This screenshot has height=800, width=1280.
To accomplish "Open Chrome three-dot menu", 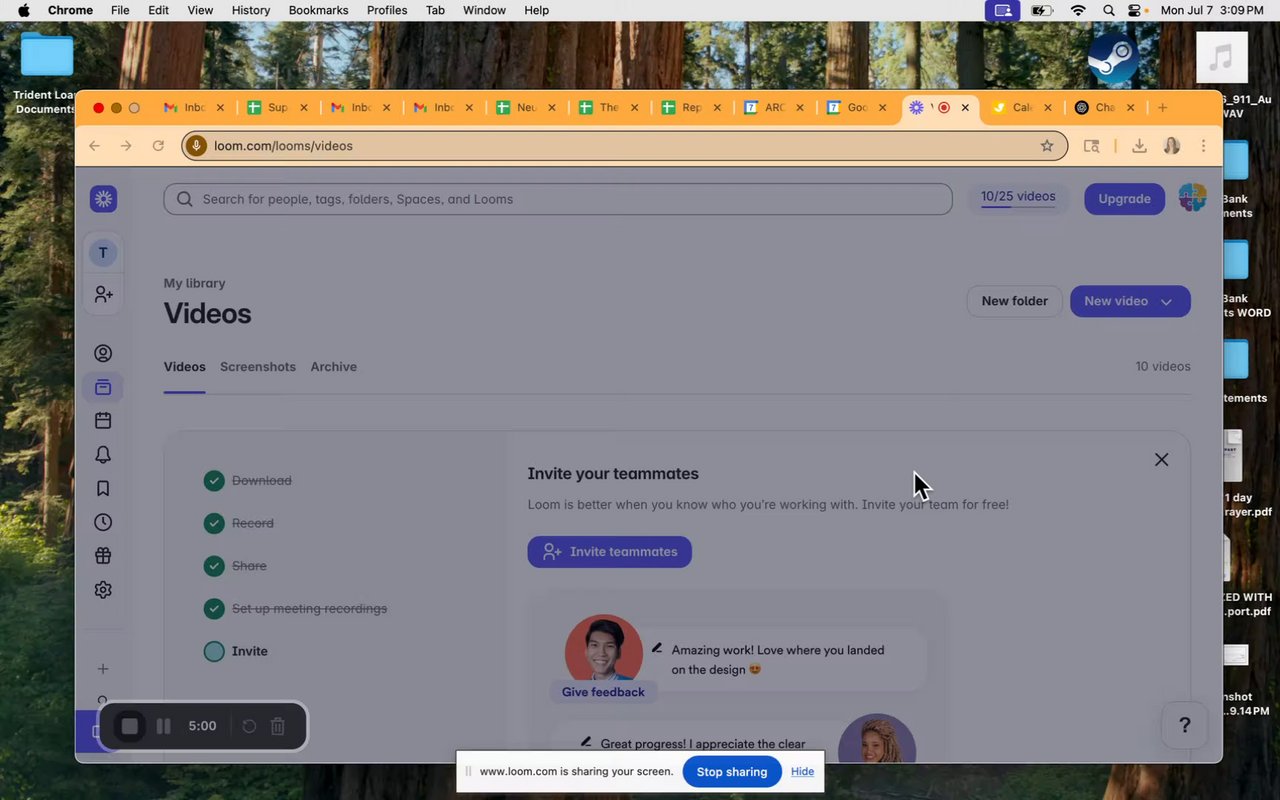I will pyautogui.click(x=1203, y=146).
